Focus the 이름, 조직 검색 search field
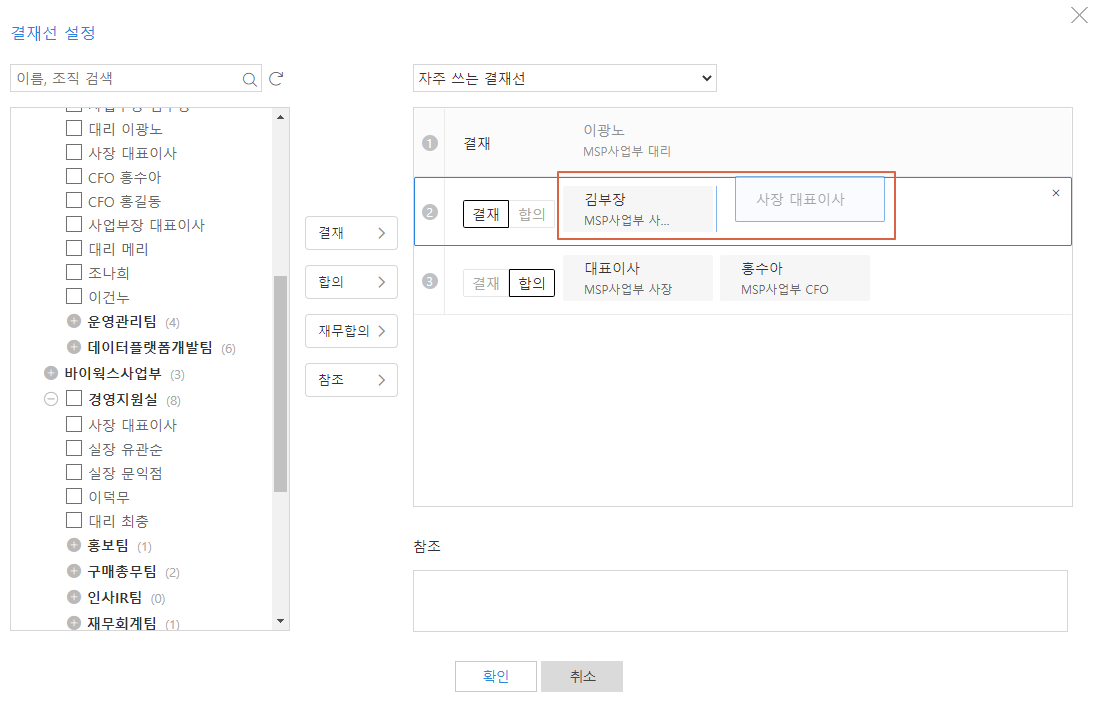The image size is (1095, 704). point(125,79)
